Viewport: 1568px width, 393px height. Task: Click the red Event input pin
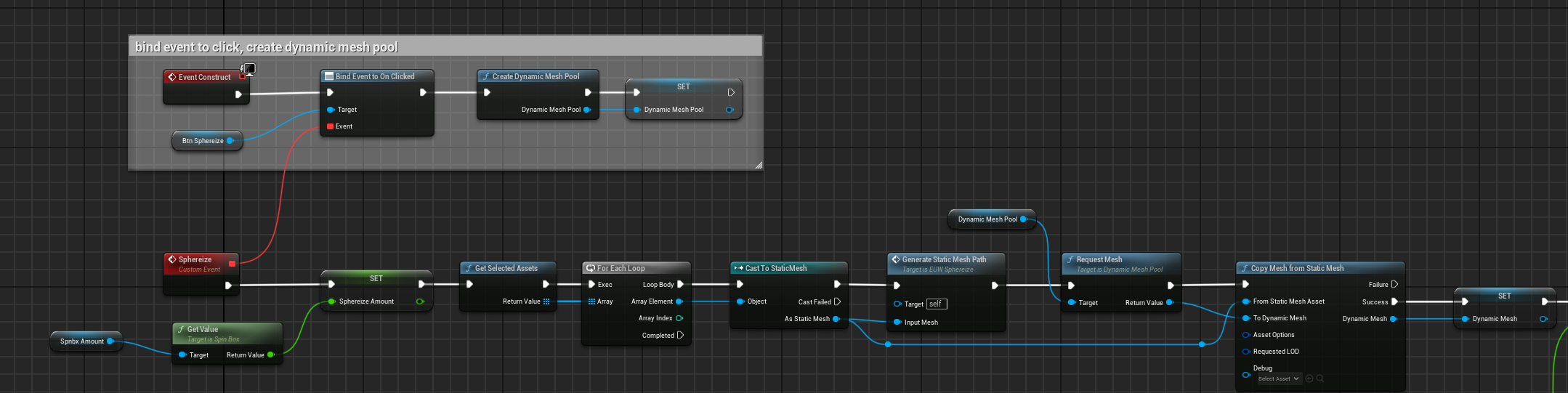tap(330, 126)
